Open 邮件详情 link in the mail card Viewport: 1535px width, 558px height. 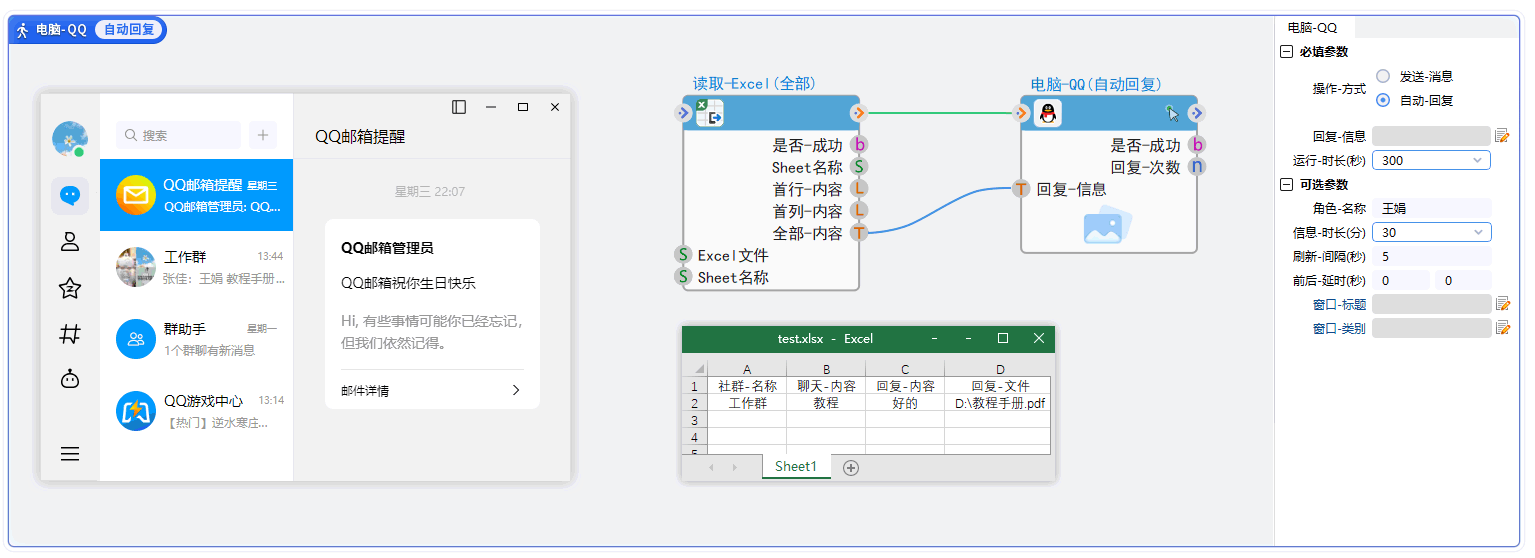[431, 391]
